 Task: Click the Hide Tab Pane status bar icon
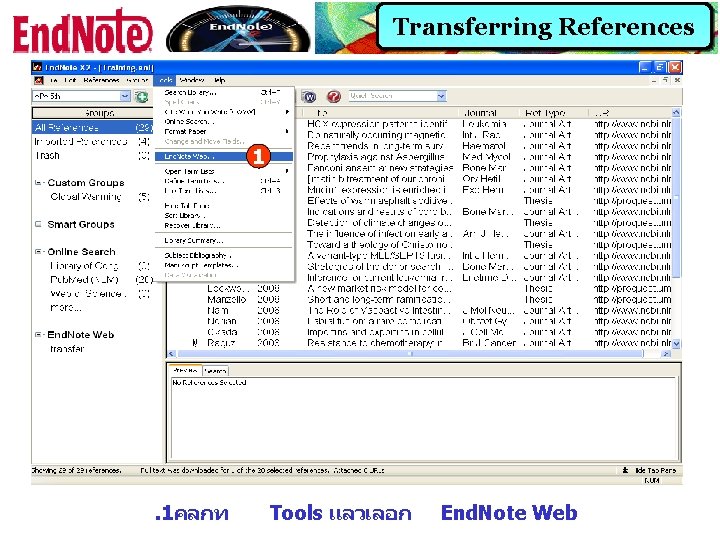(x=625, y=470)
